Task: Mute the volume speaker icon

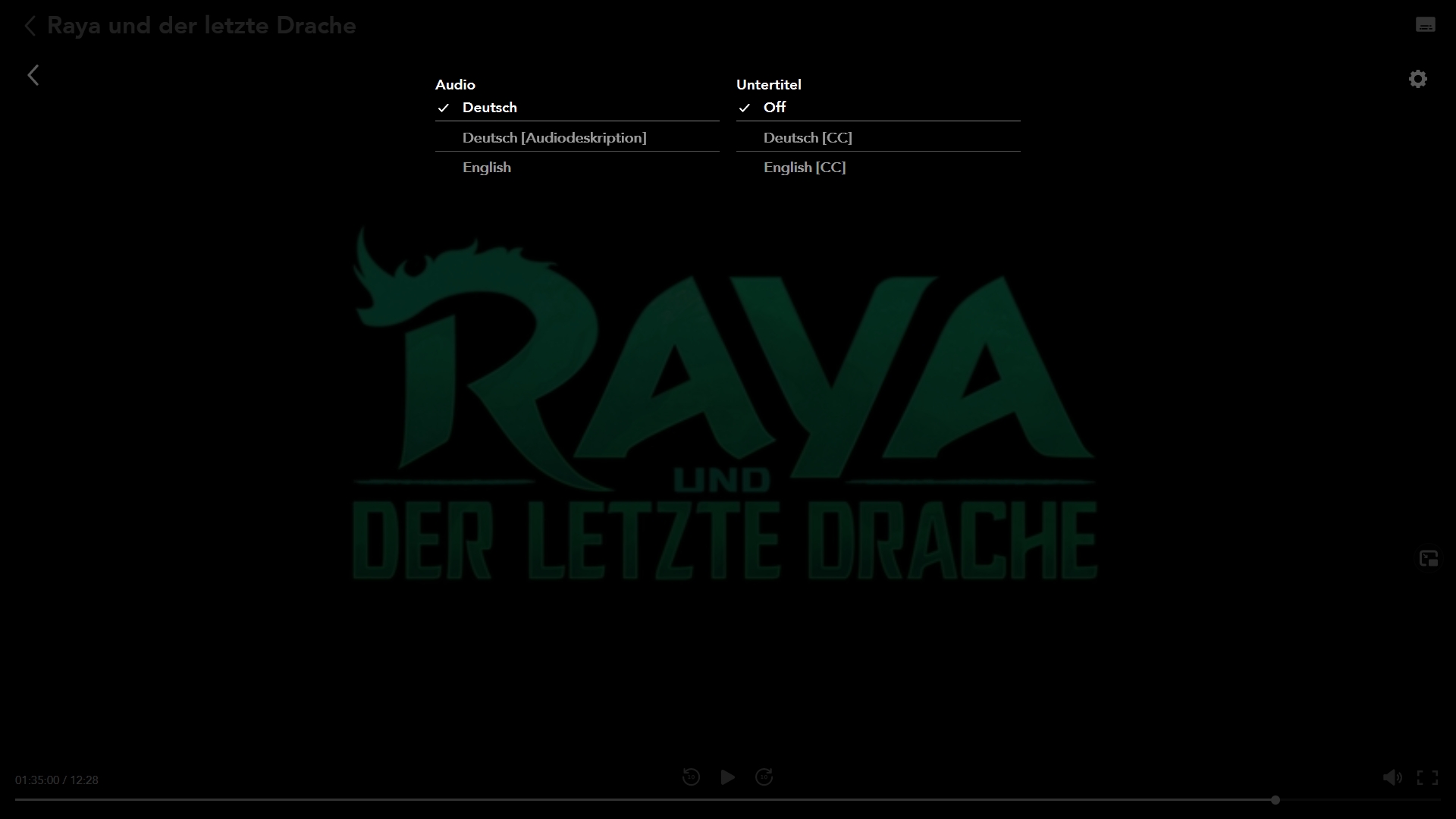Action: coord(1392,777)
